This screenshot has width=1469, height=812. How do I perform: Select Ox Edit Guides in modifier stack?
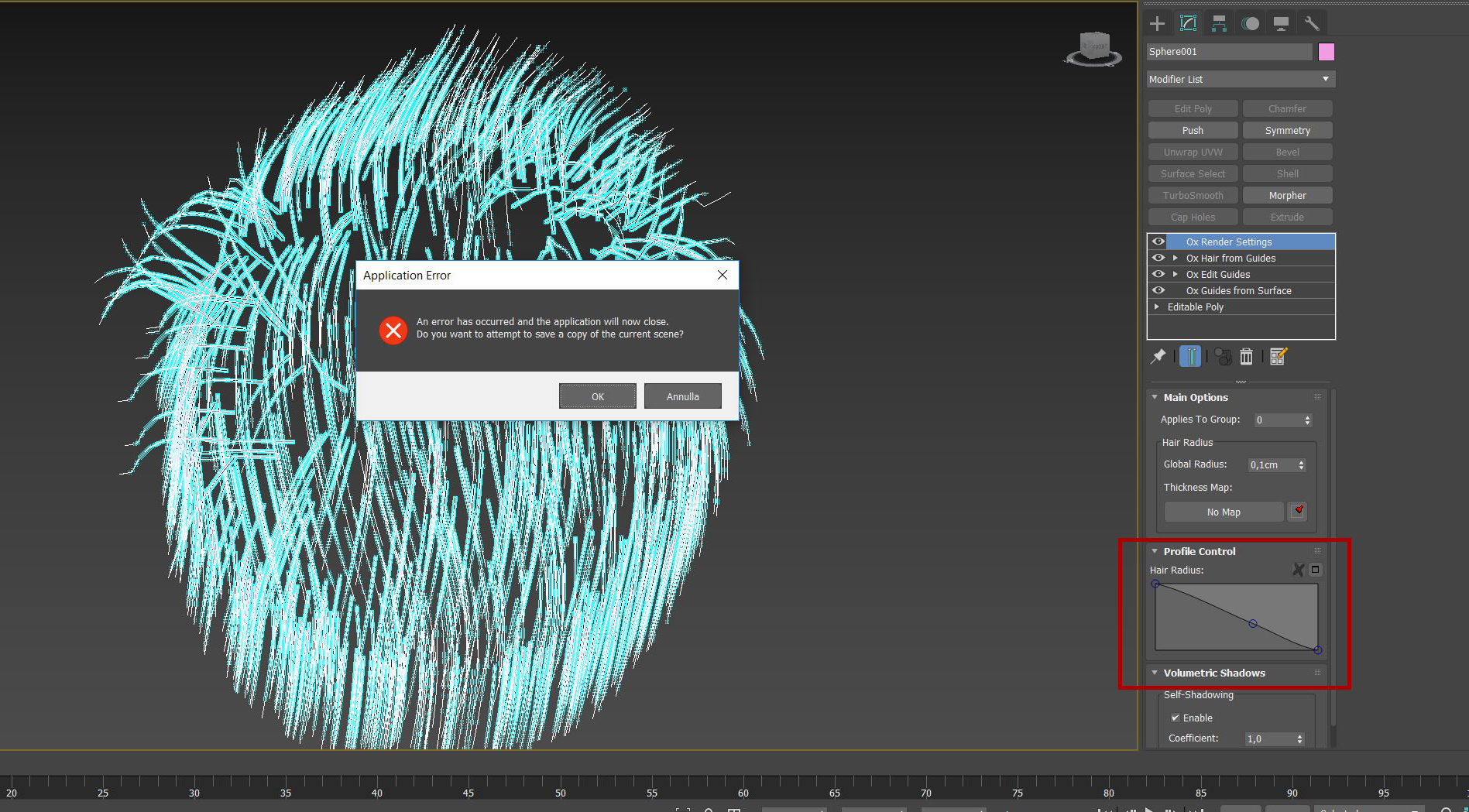point(1218,274)
